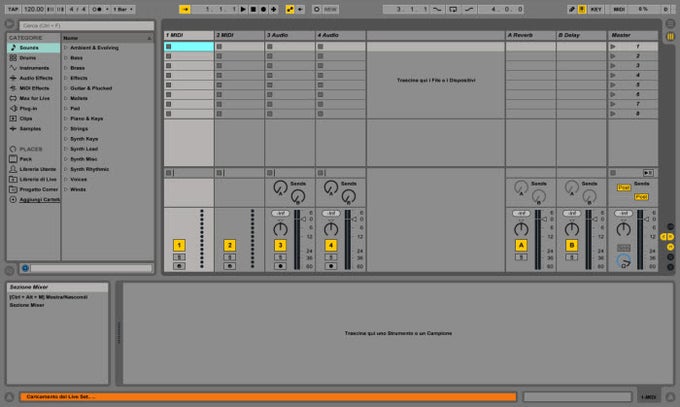Open Samples category in browser
Viewport: 680px width, 407px height.
33,129
